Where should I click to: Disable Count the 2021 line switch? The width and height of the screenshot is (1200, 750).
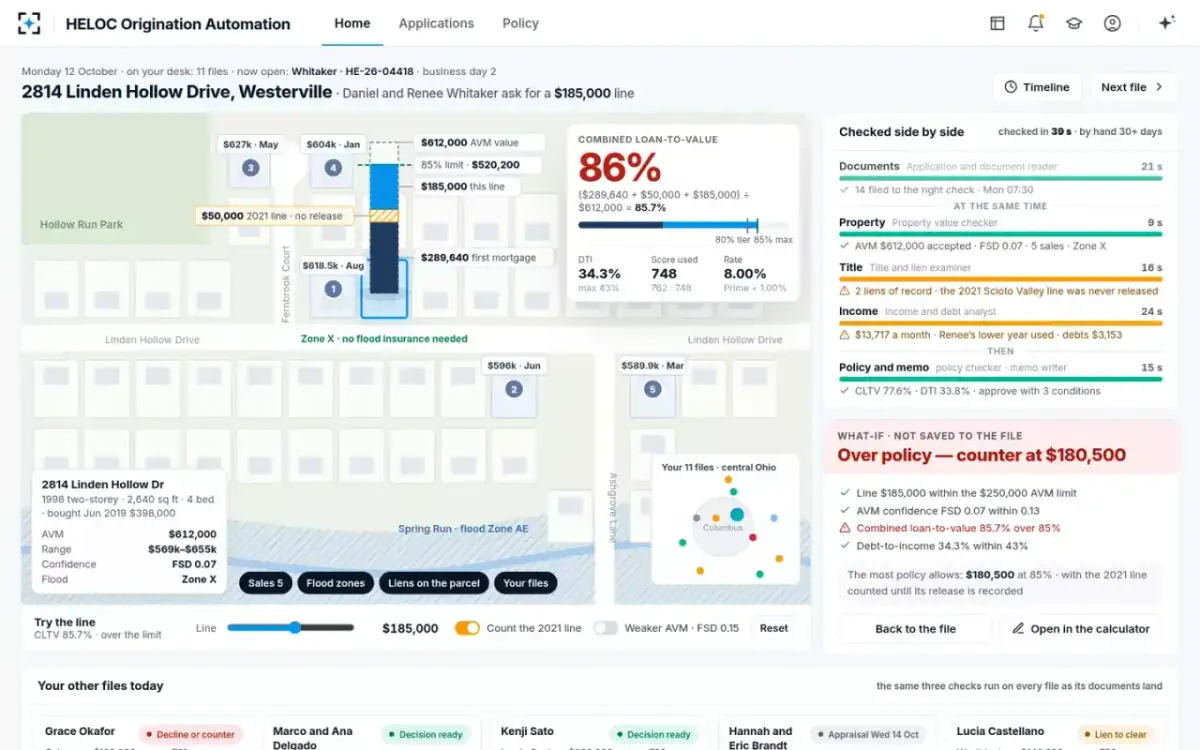tap(467, 628)
